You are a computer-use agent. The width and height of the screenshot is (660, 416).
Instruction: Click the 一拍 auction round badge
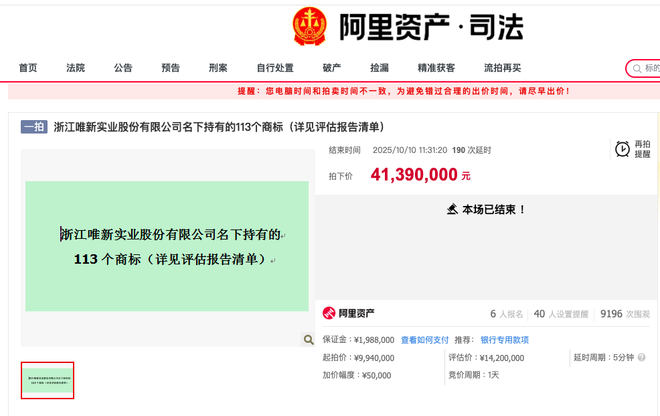[34, 127]
